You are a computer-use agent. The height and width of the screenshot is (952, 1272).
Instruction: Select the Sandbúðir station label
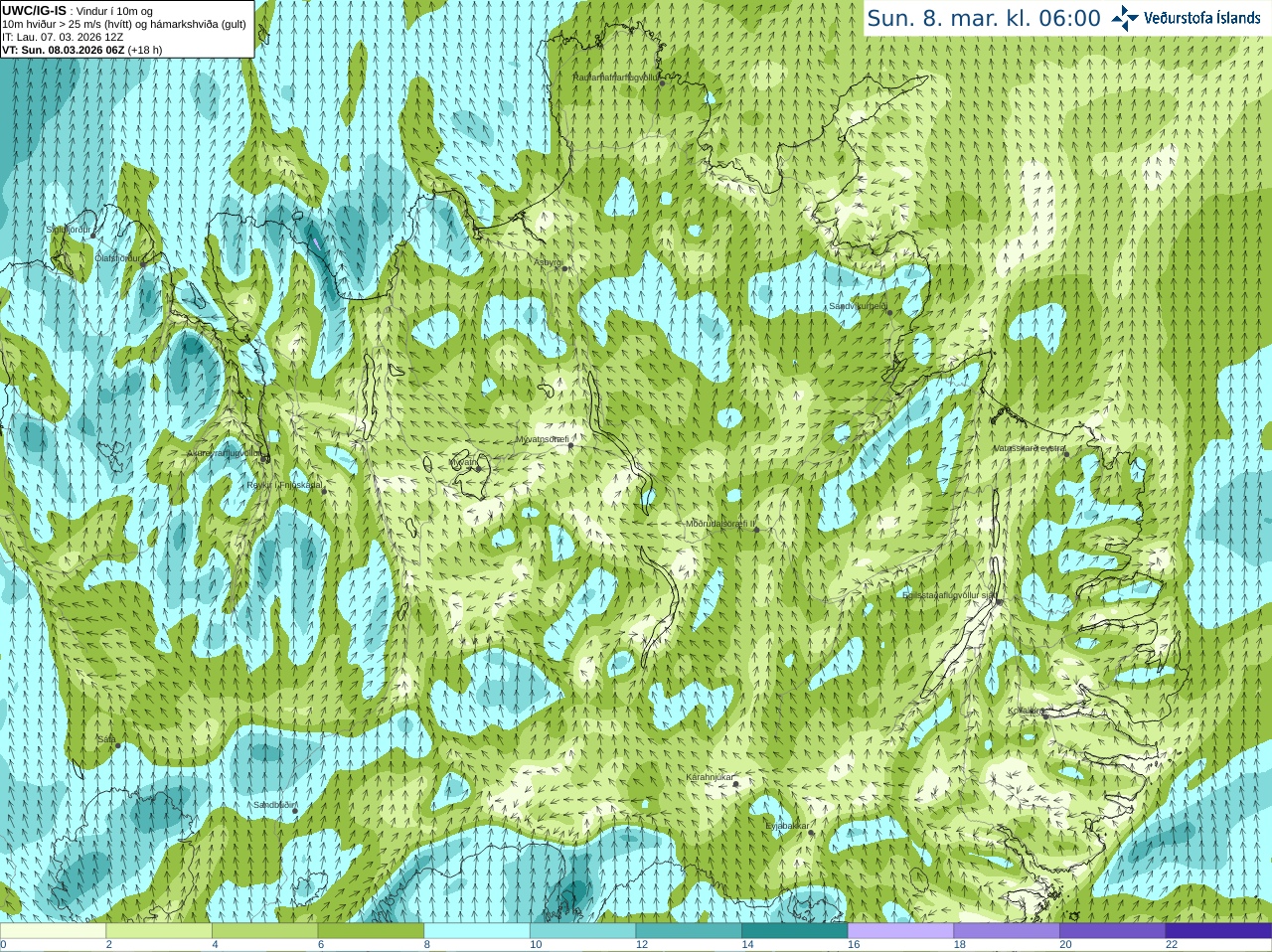(x=273, y=805)
